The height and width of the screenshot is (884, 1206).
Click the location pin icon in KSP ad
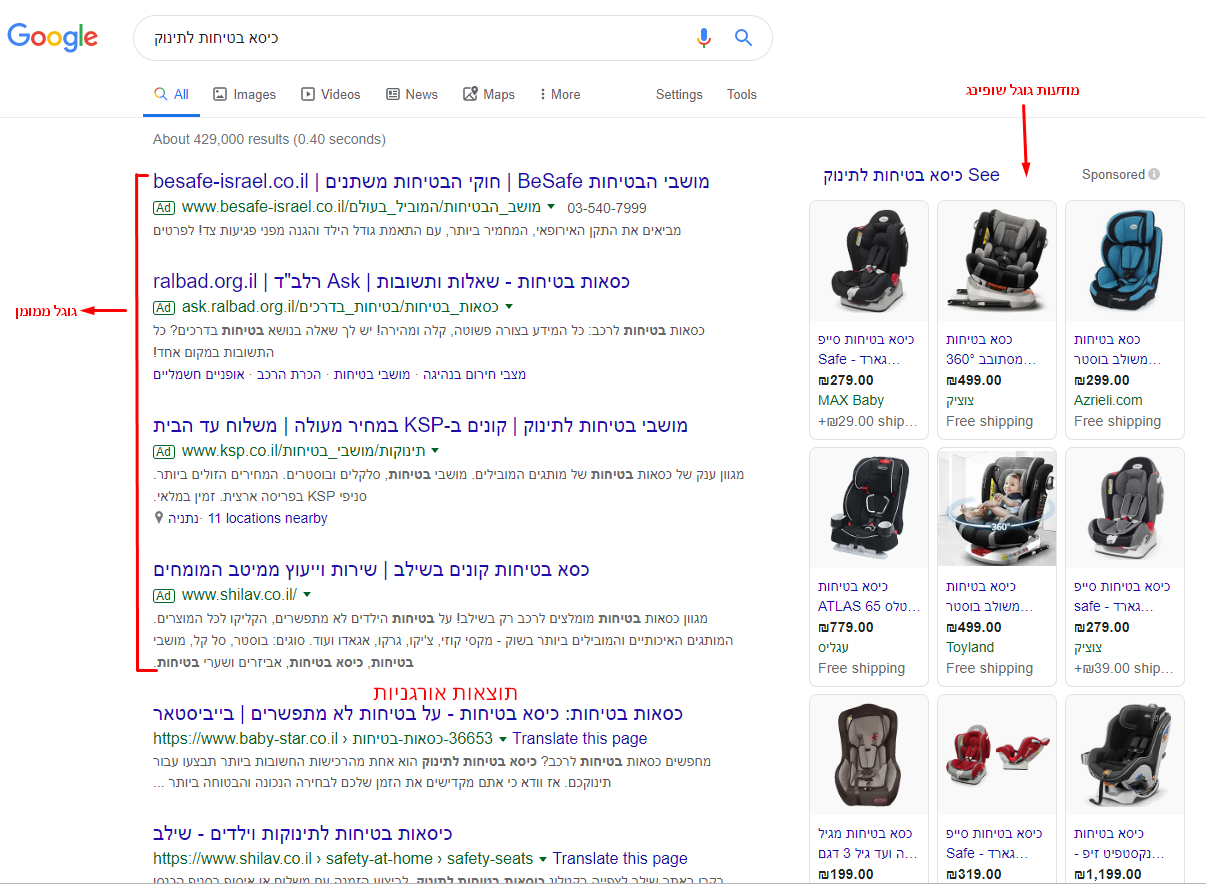pos(159,518)
